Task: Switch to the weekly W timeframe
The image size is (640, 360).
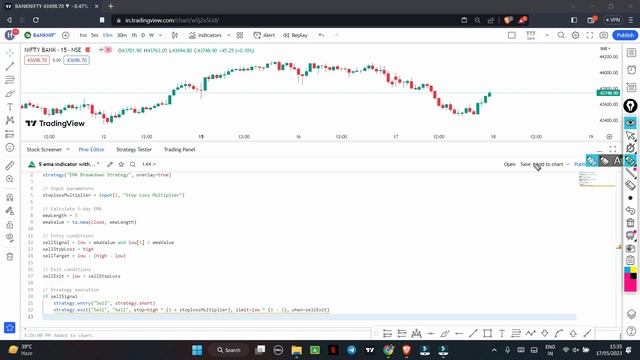Action: coord(151,36)
